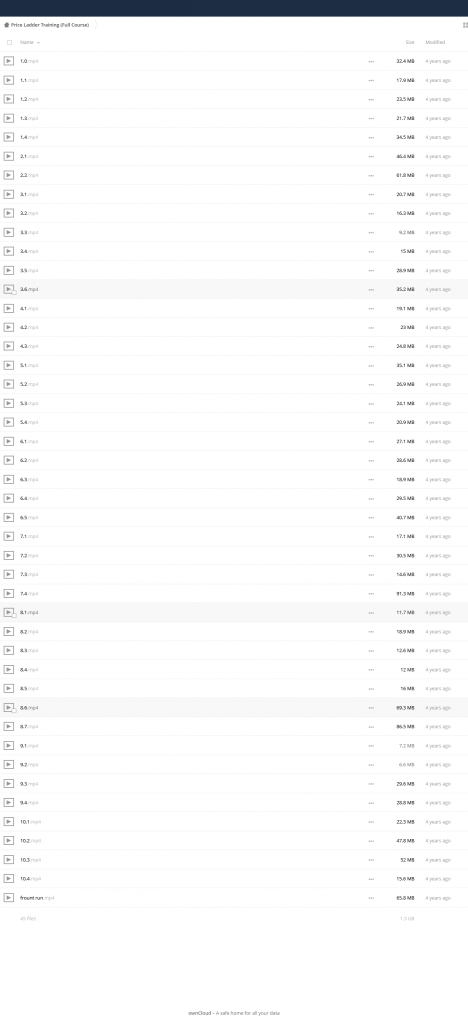This screenshot has height=1024, width=468.
Task: Check the checkbox on the 8.6.mp4 row
Action: tap(14, 711)
